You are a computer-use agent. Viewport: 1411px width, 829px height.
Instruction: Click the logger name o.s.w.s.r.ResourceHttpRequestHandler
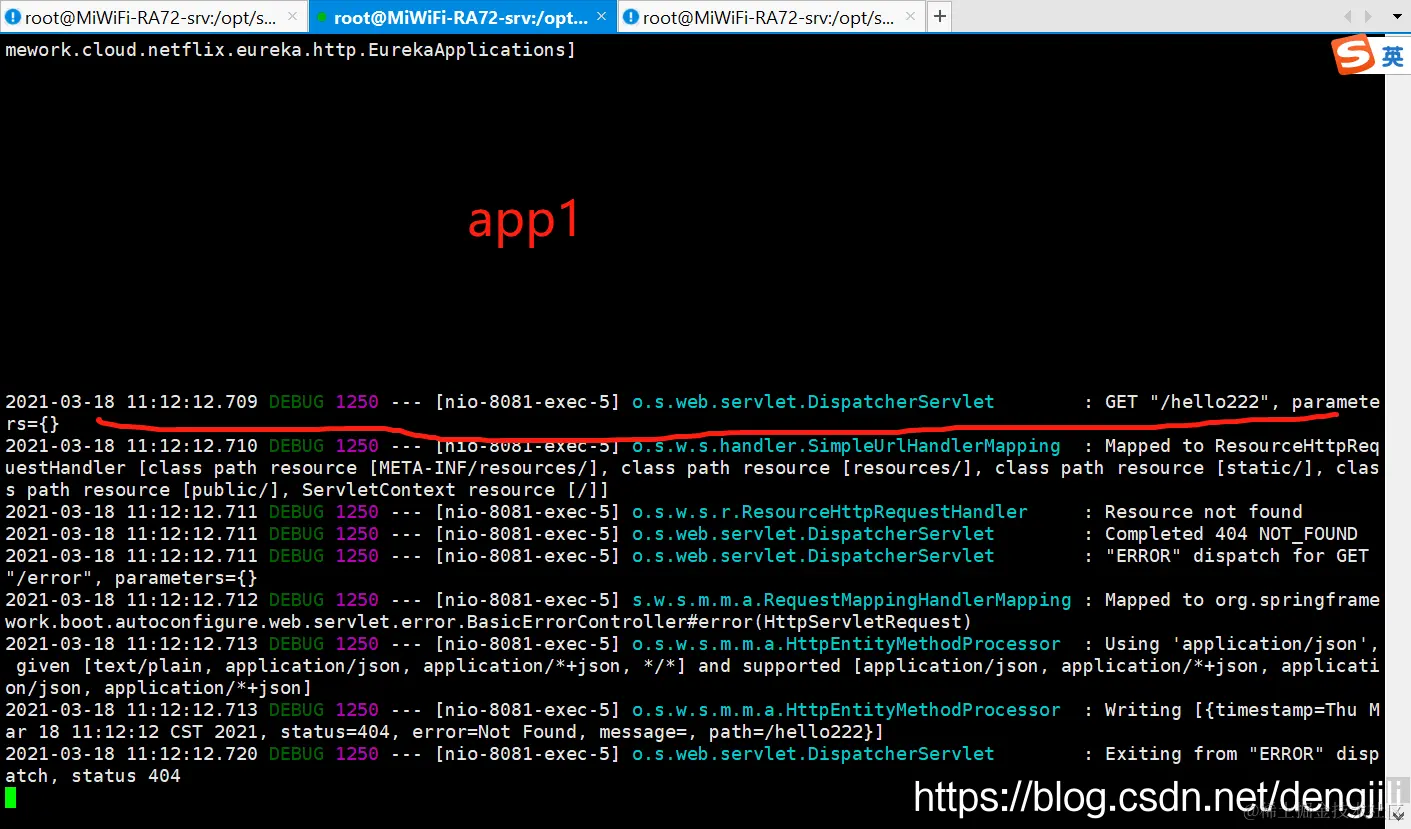coord(829,512)
